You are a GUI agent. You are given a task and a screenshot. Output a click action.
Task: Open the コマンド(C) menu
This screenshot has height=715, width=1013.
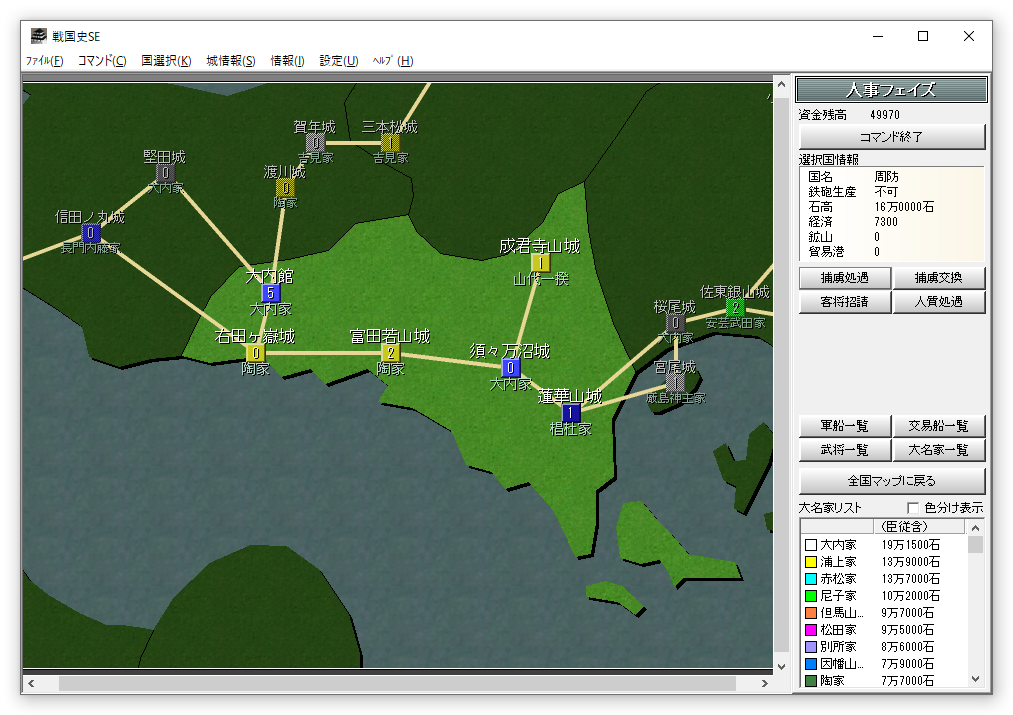[x=102, y=61]
